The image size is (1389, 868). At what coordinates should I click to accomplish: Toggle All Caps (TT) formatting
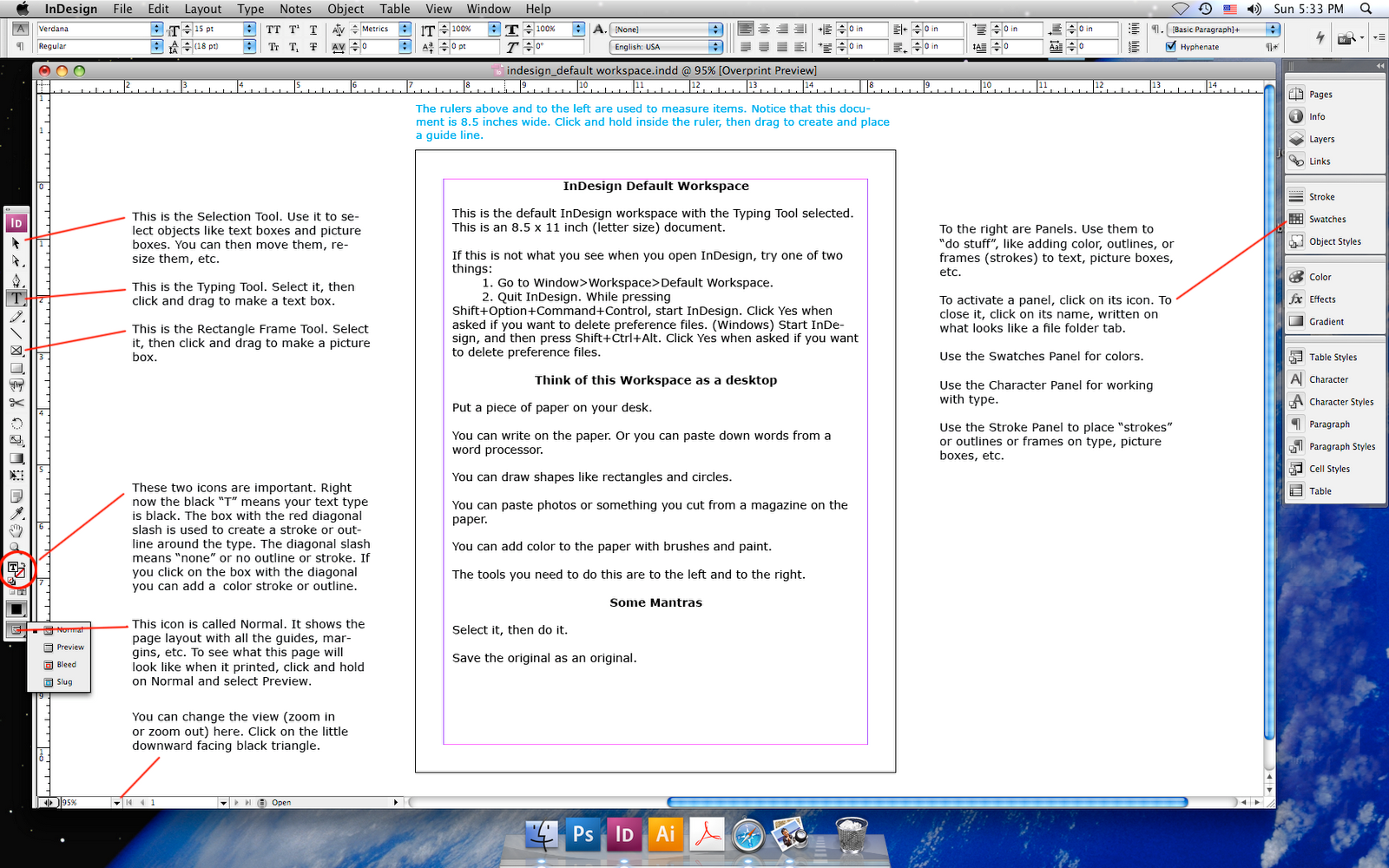273,30
